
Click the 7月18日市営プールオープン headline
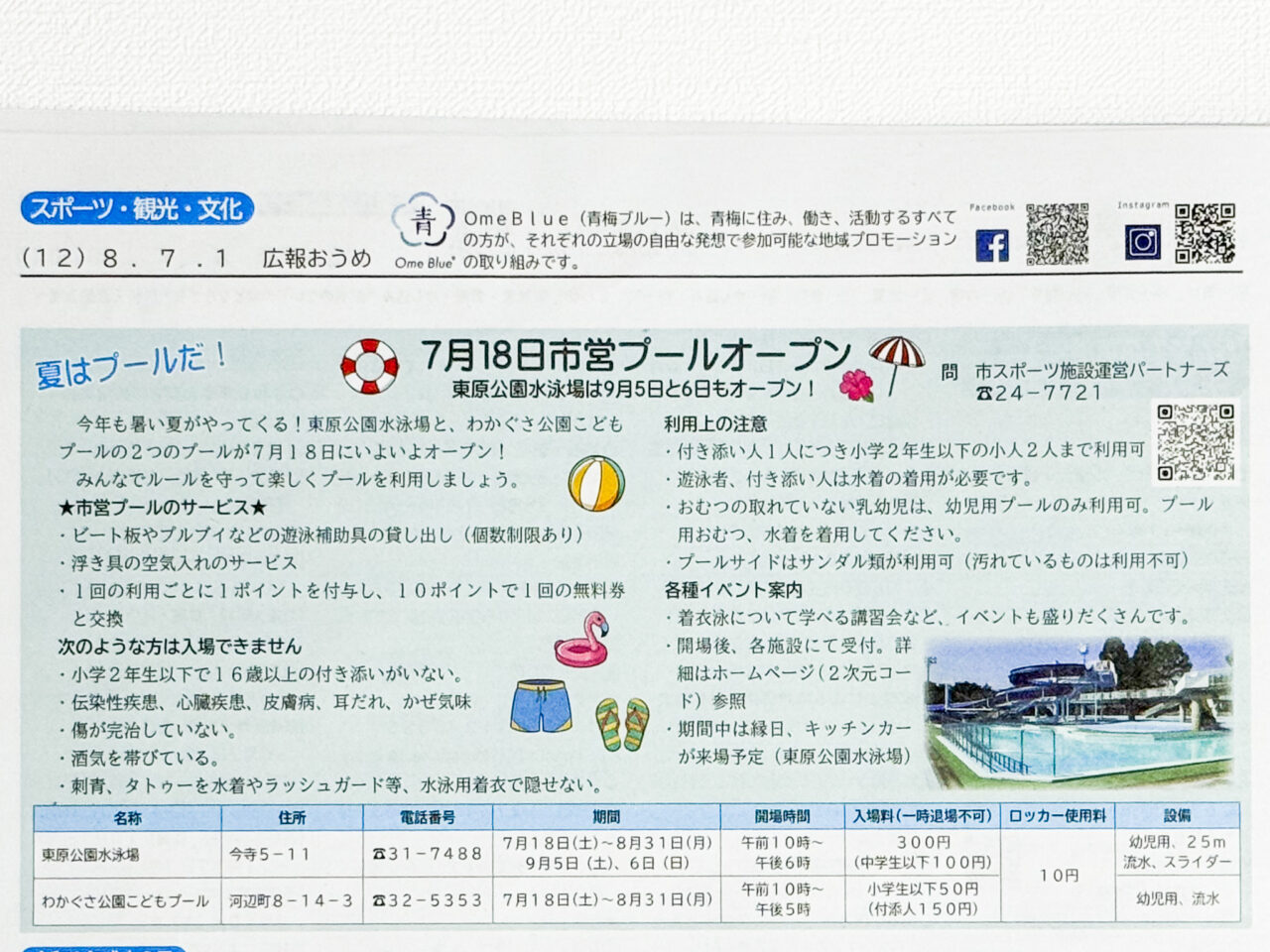point(636,353)
